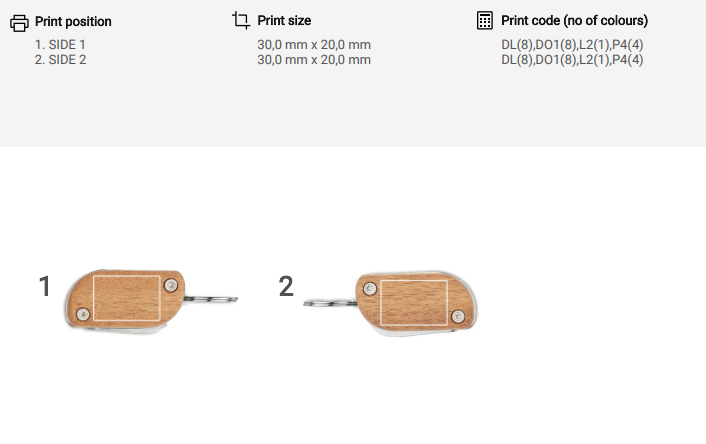Viewport: 706px width, 444px height.
Task: Click the key ring on knife 1
Action: (x=216, y=296)
